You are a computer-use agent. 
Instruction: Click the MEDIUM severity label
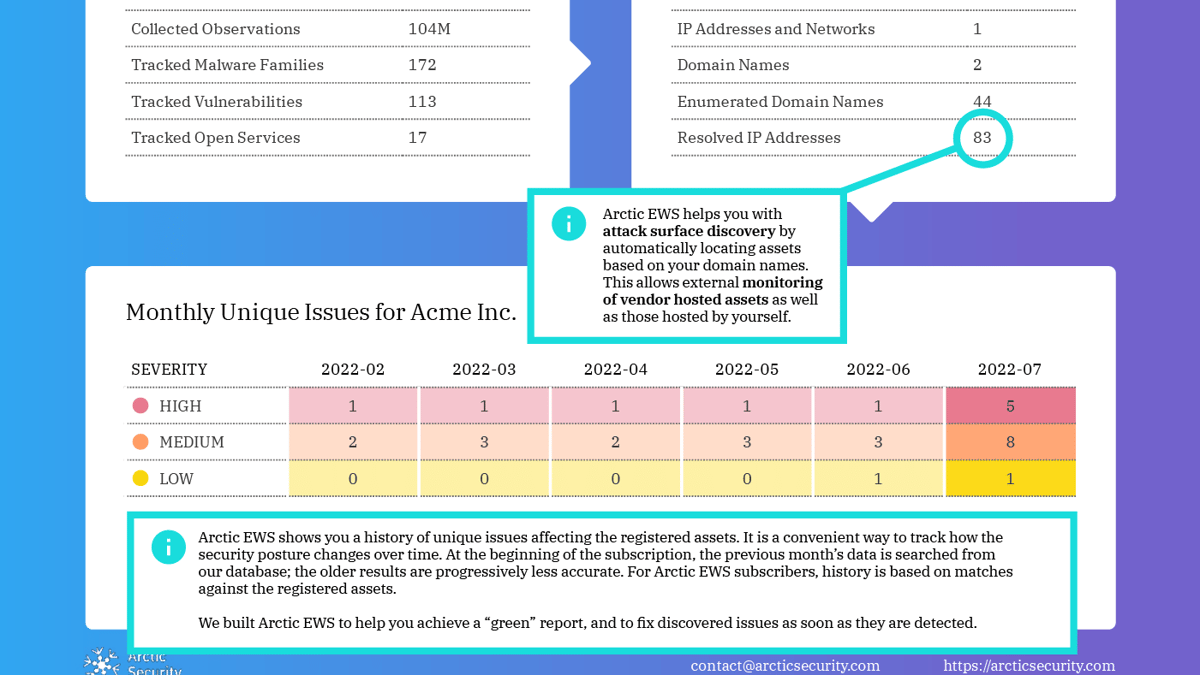tap(192, 442)
